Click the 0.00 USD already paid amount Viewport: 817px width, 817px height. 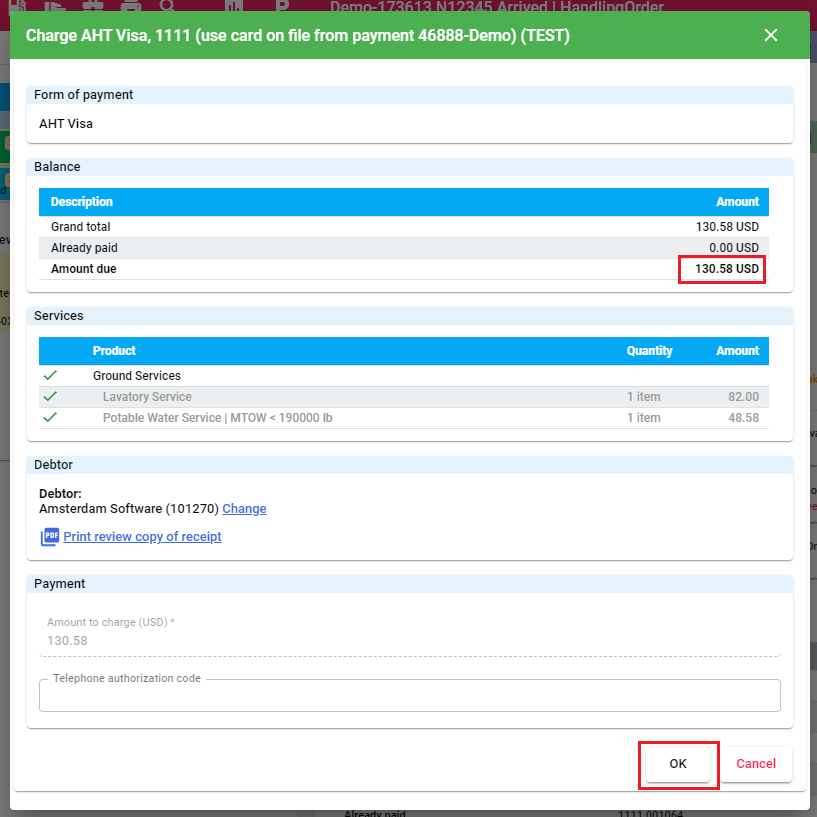click(734, 248)
